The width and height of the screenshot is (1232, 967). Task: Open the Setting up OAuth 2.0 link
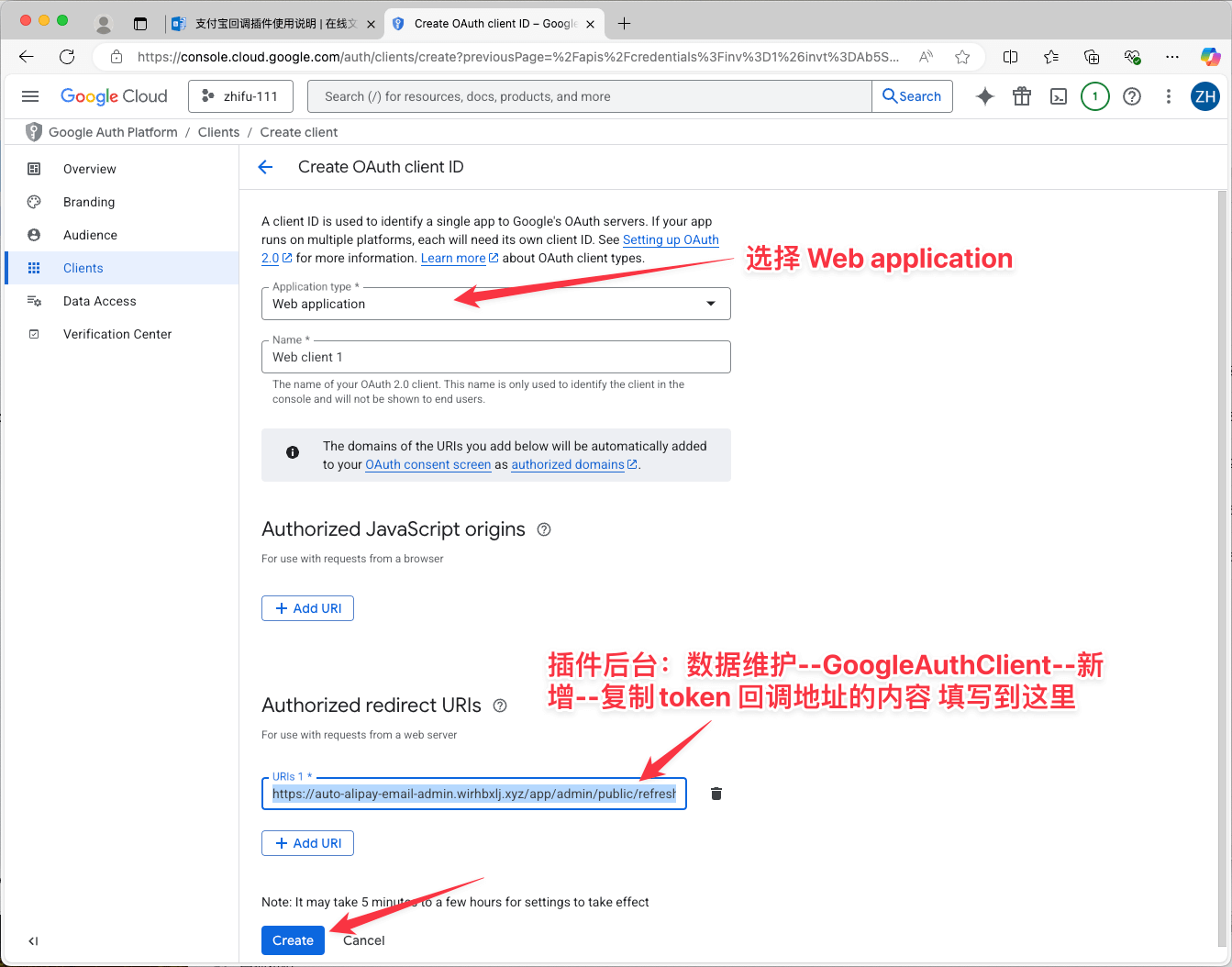pos(671,239)
